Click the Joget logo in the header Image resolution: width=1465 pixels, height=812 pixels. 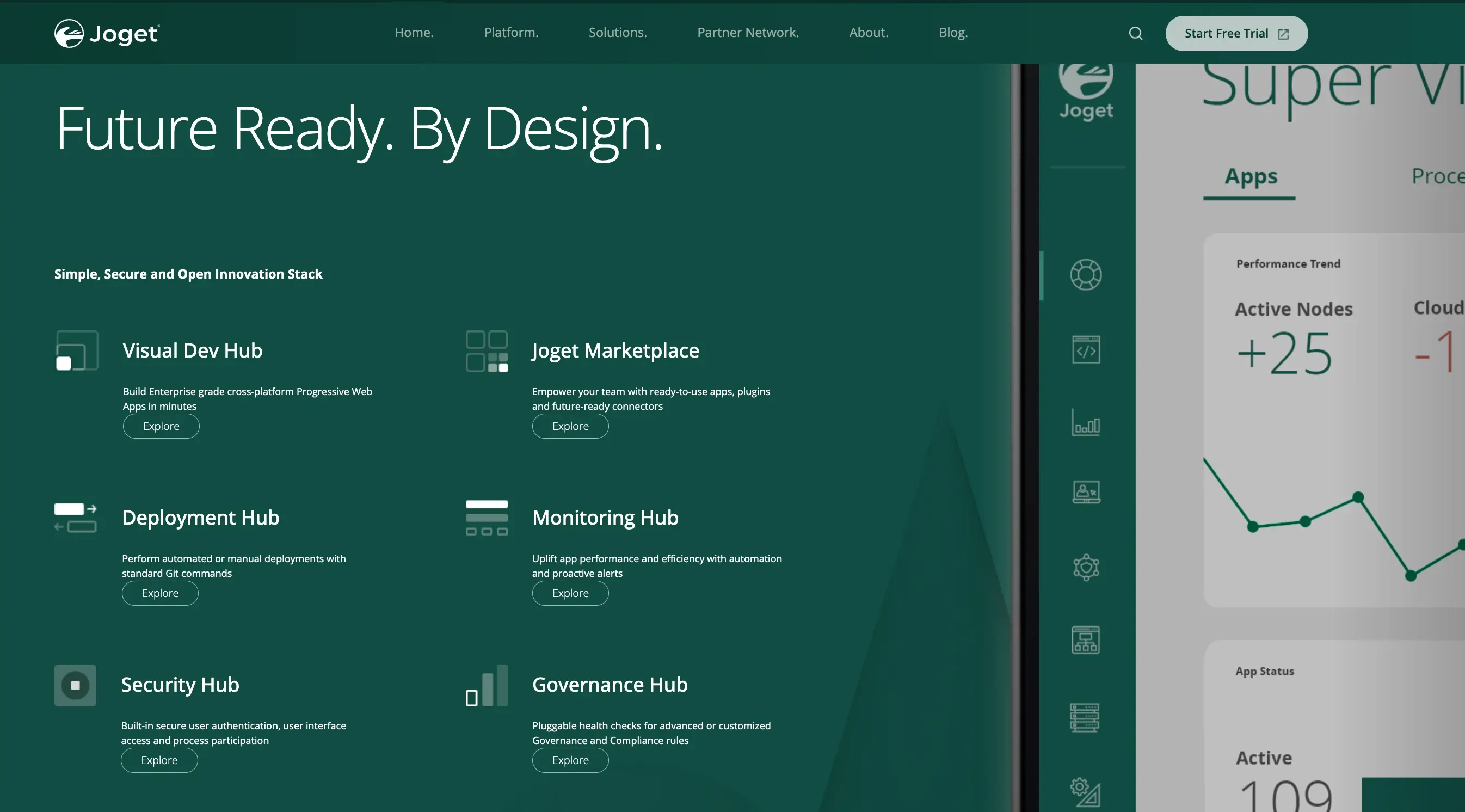coord(107,34)
